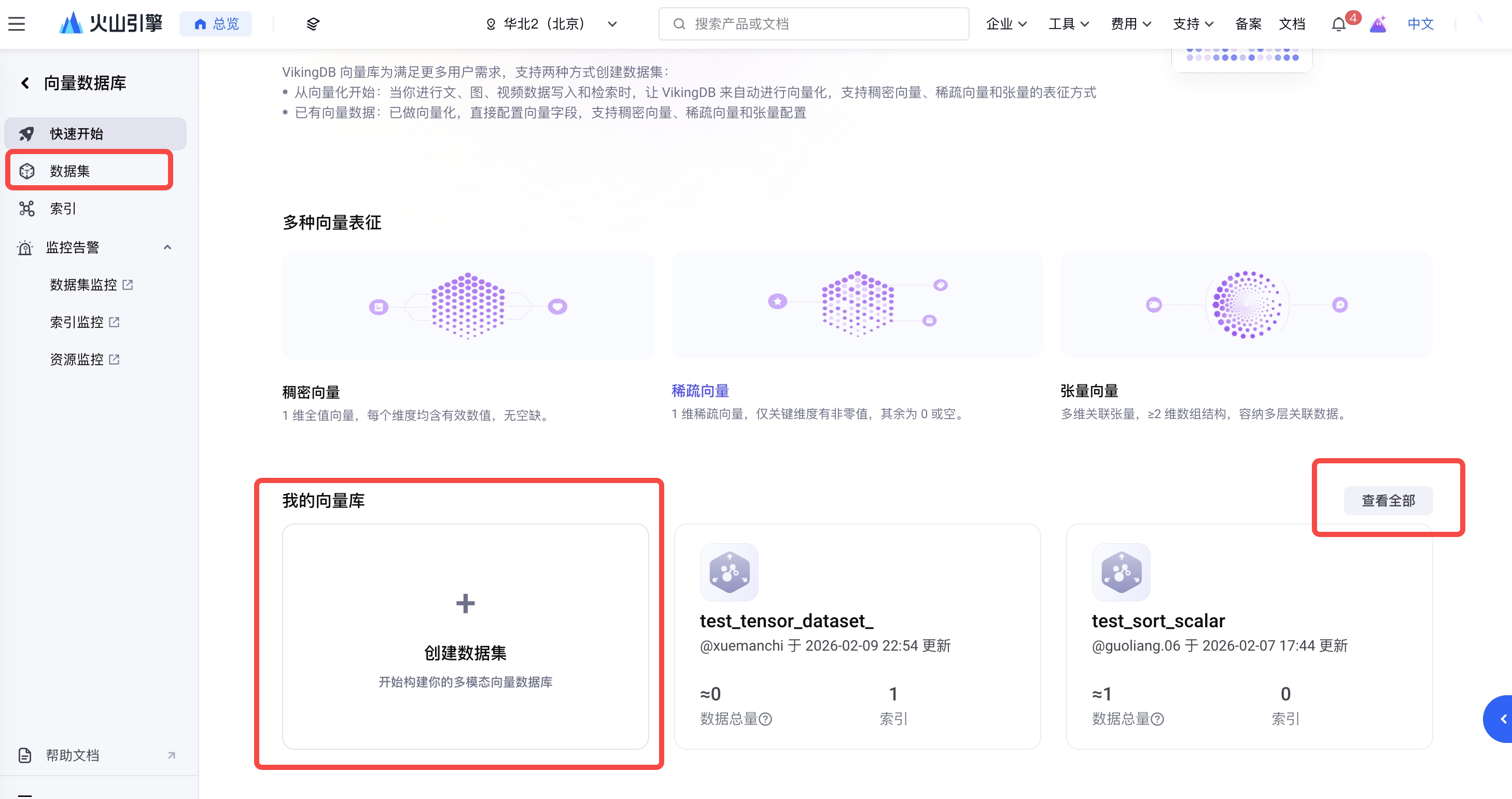Open the test_sort_scalar dataset icon
Image resolution: width=1512 pixels, height=799 pixels.
(x=1121, y=572)
